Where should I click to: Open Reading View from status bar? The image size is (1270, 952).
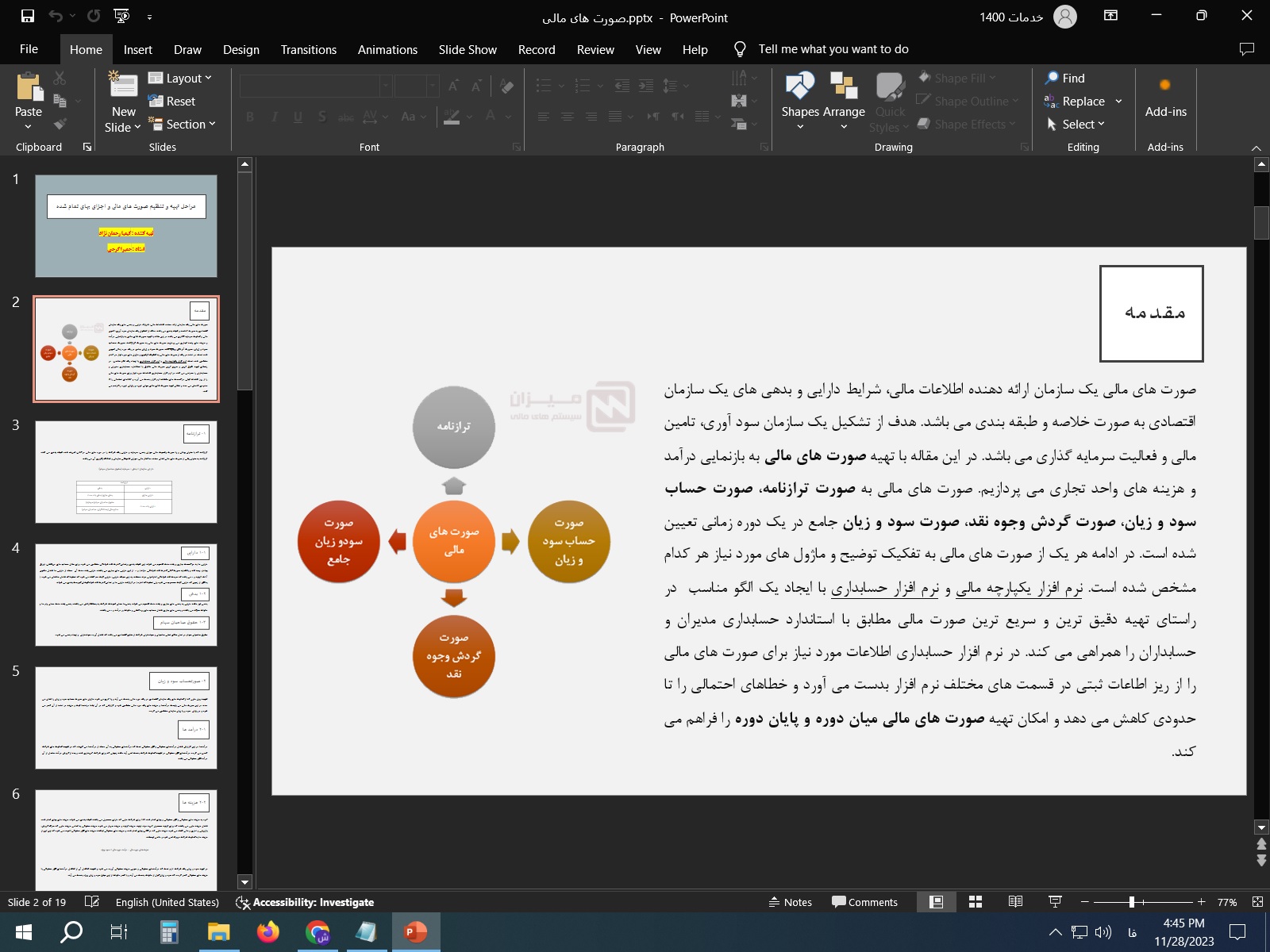[x=1015, y=902]
